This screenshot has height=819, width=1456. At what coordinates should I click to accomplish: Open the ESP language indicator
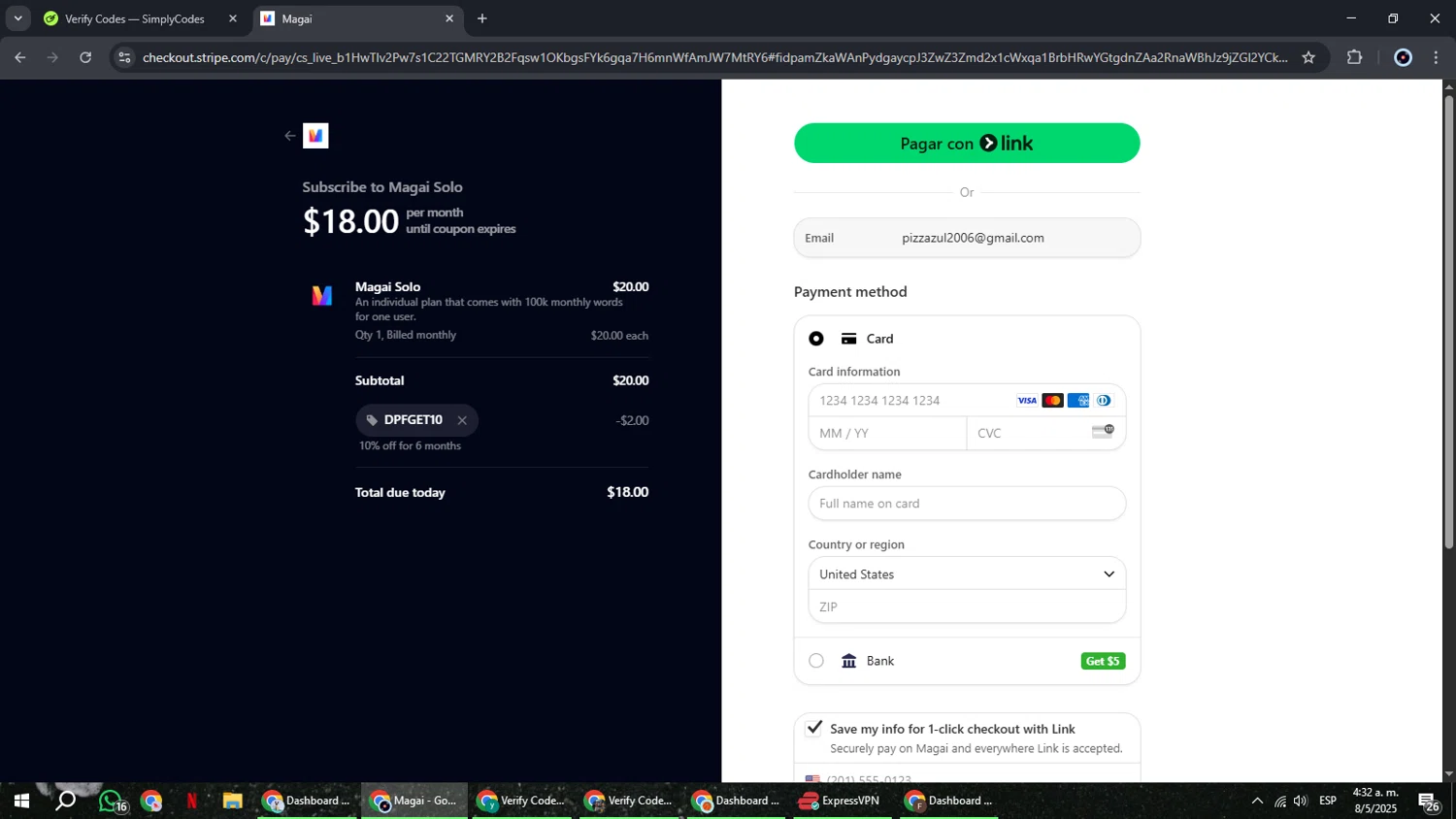point(1328,801)
